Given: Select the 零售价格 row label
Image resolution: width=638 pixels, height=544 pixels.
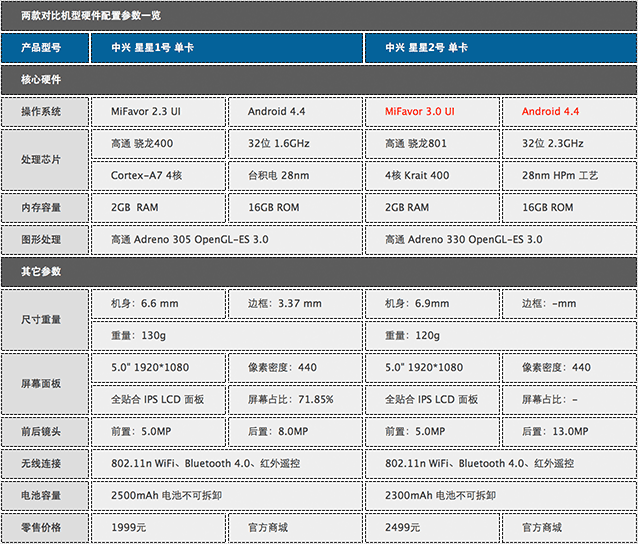Looking at the screenshot, I should [45, 528].
